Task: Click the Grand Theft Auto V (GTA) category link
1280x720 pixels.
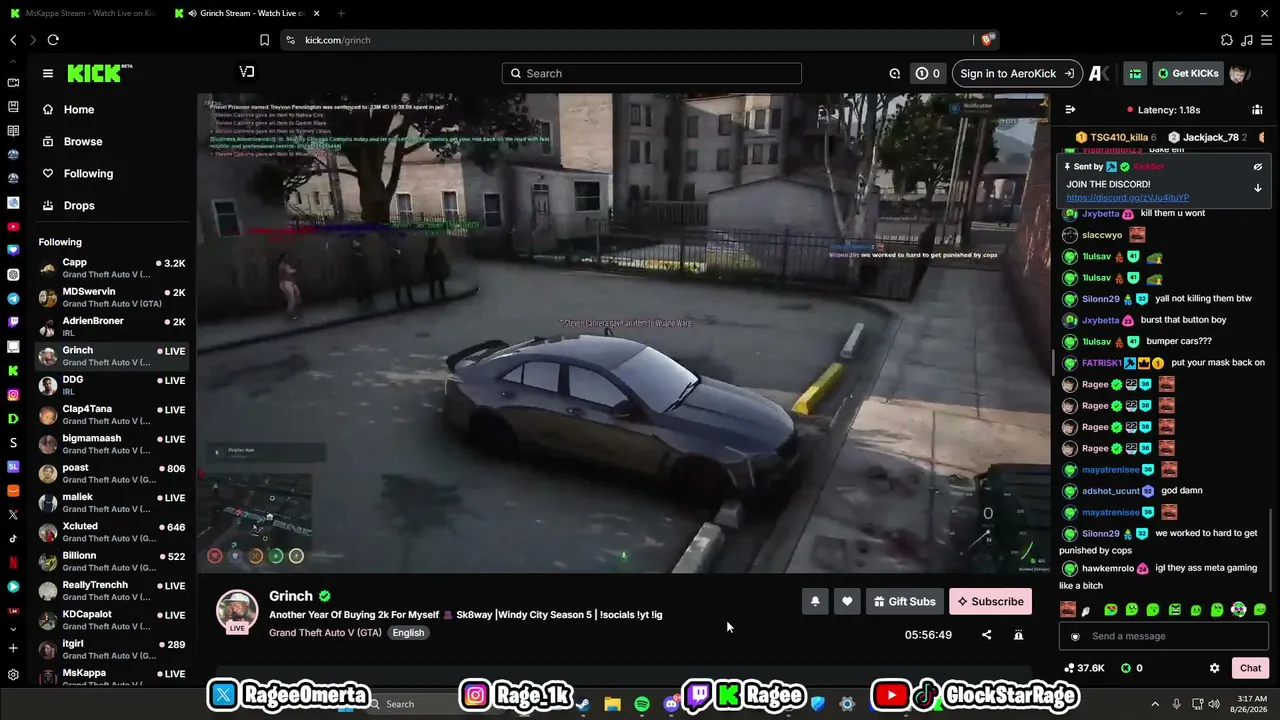Action: pyautogui.click(x=325, y=633)
